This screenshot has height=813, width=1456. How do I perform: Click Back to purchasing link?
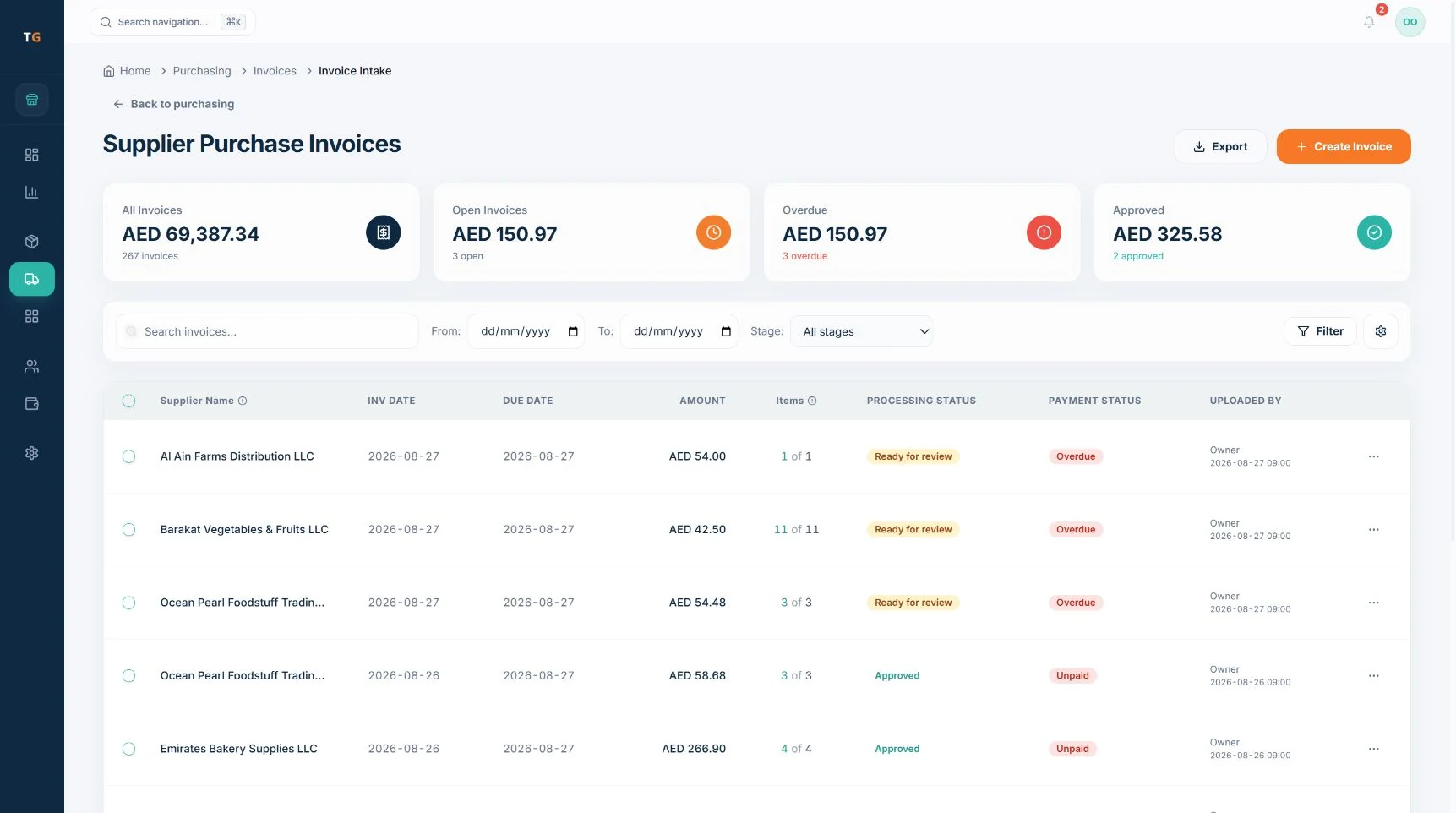click(173, 104)
